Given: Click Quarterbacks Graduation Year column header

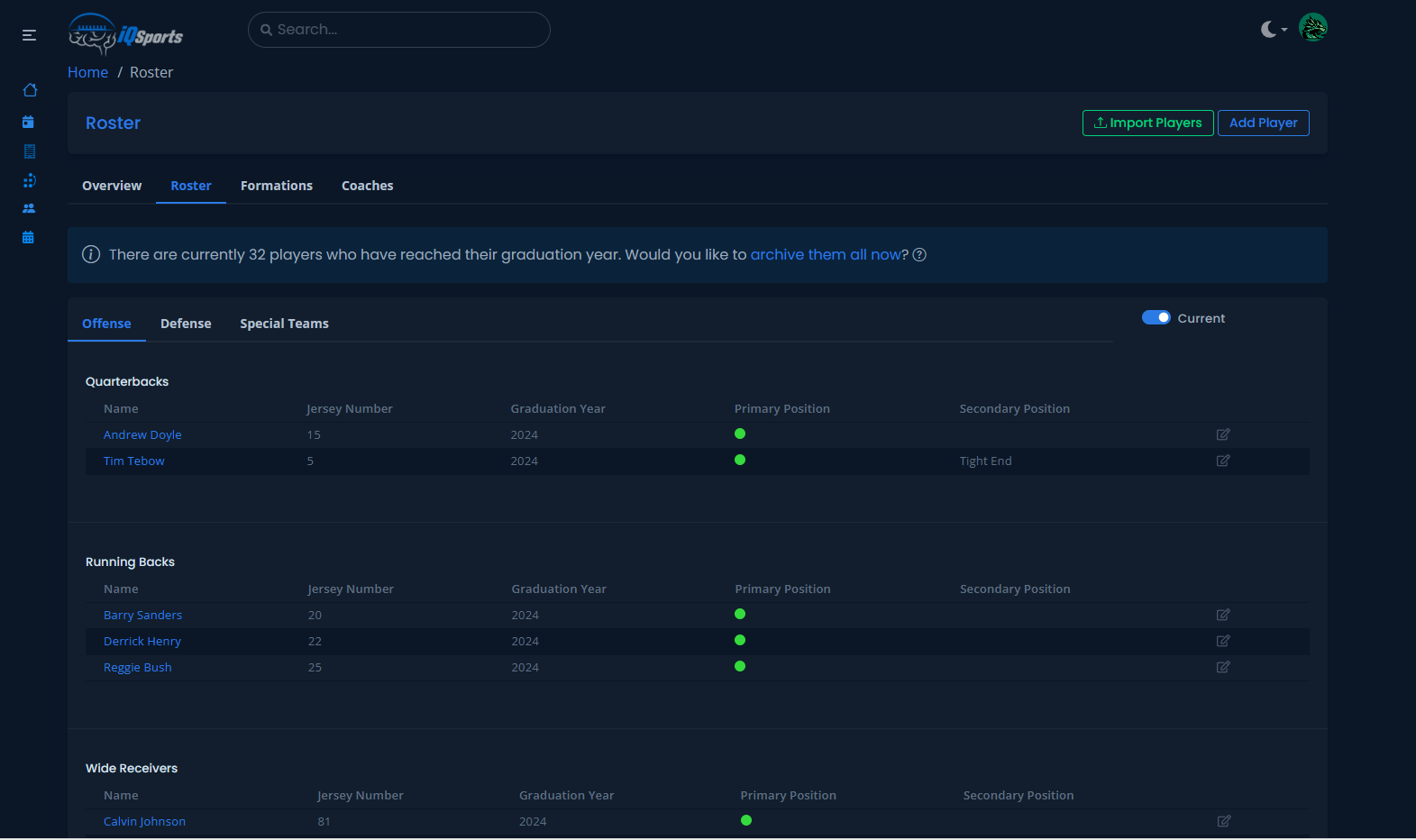Looking at the screenshot, I should pyautogui.click(x=558, y=408).
